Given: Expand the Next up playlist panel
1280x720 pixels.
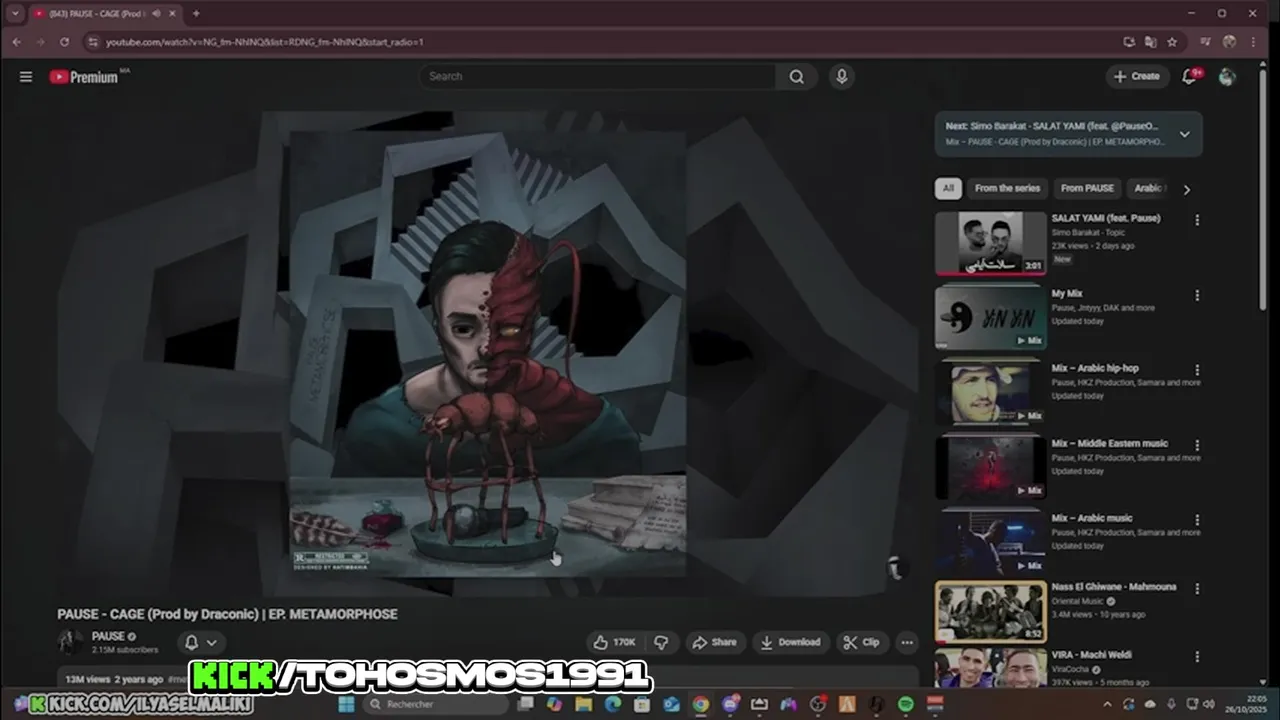Looking at the screenshot, I should pyautogui.click(x=1184, y=134).
